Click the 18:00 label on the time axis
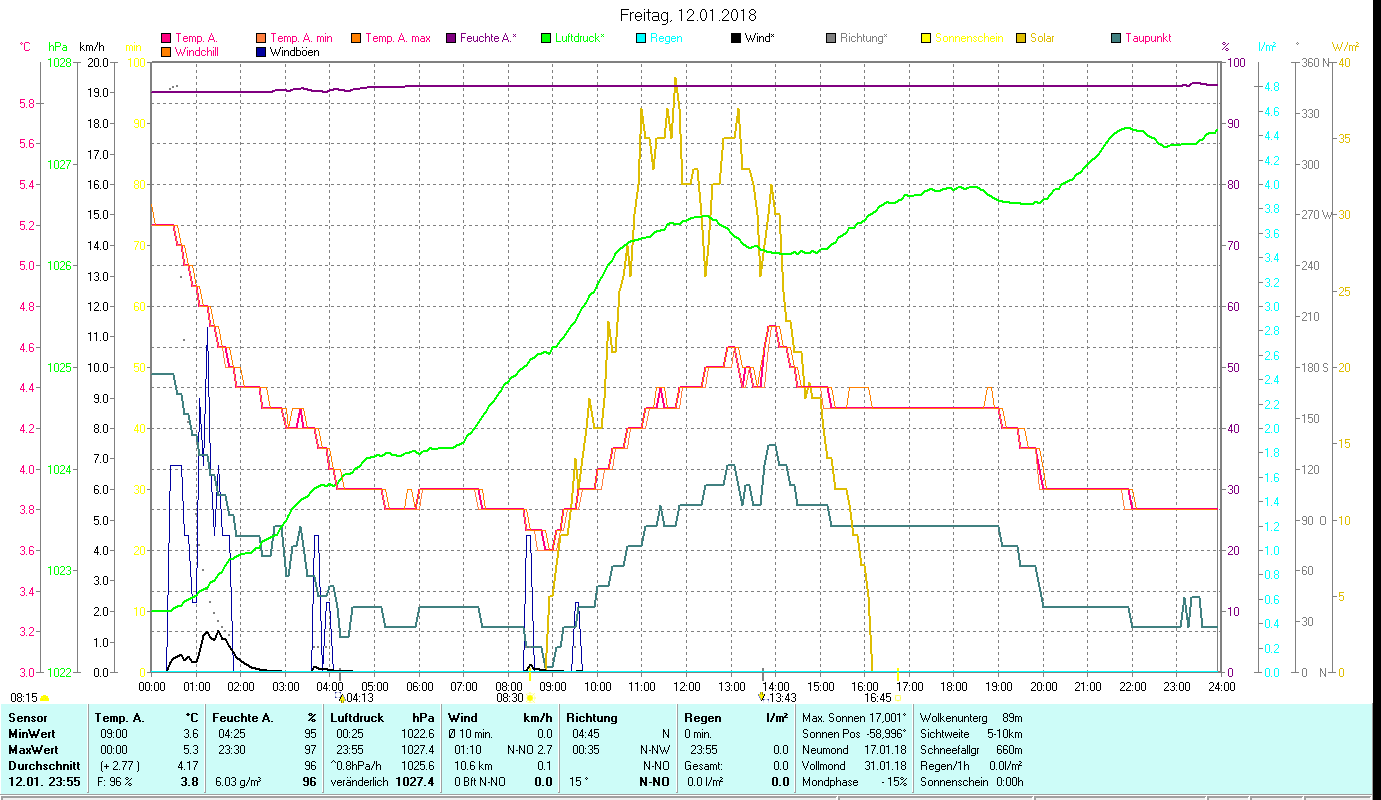 pos(954,686)
